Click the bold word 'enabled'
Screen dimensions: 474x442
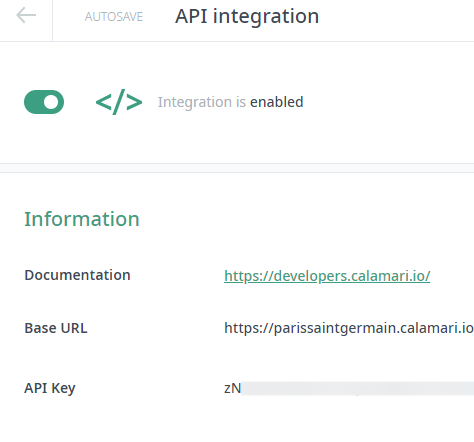[x=277, y=102]
